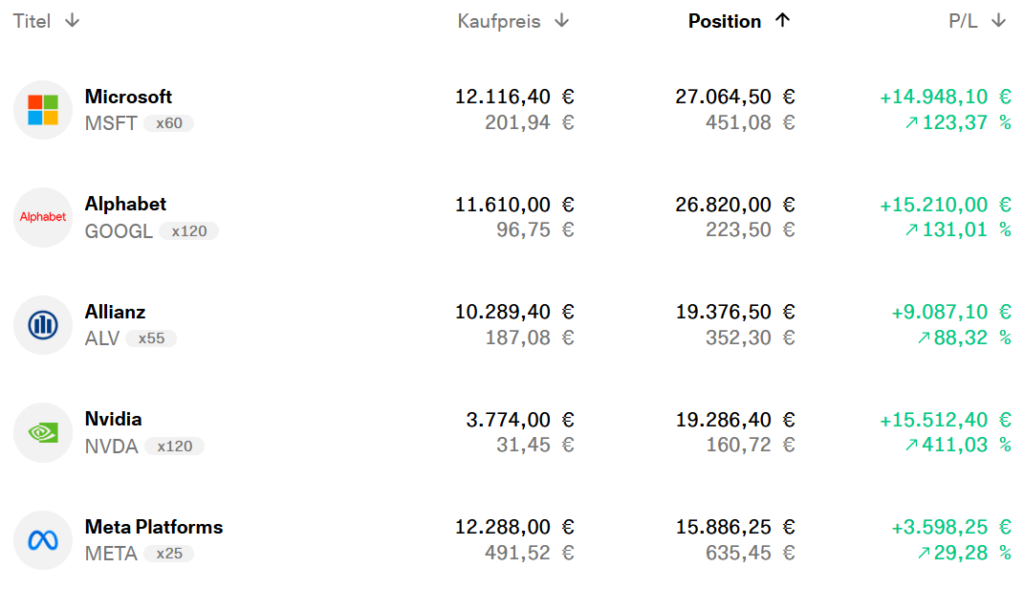Select the Kaufpreis column header
1024x589 pixels.
pos(498,21)
